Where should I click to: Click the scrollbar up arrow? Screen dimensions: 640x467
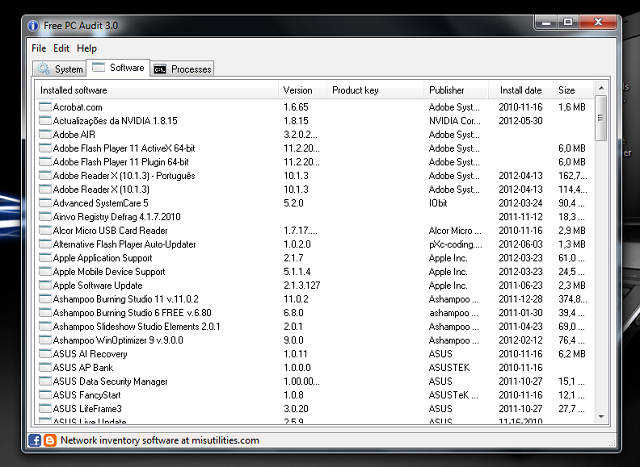601,88
